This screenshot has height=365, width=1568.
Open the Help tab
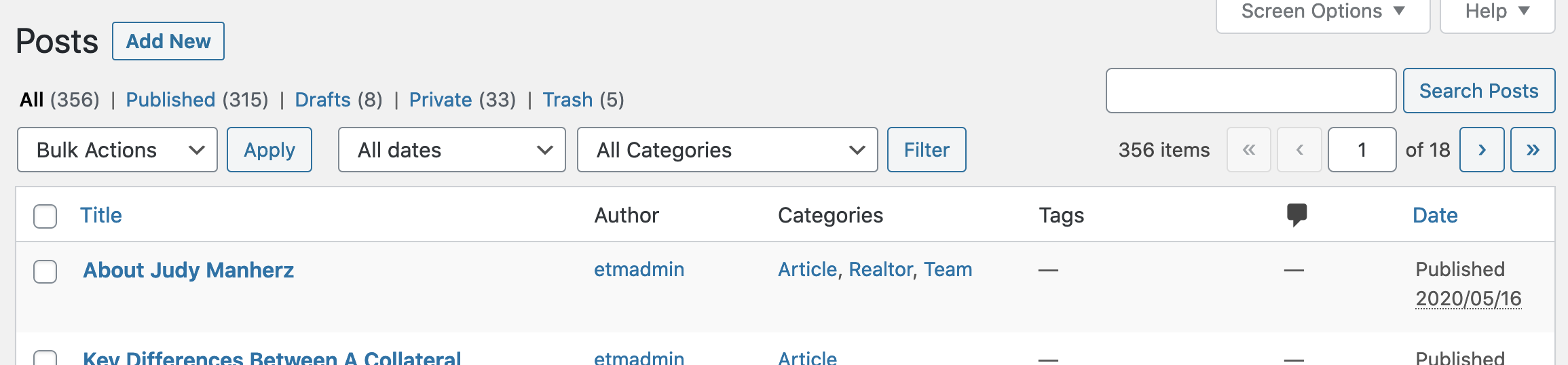tap(1497, 12)
